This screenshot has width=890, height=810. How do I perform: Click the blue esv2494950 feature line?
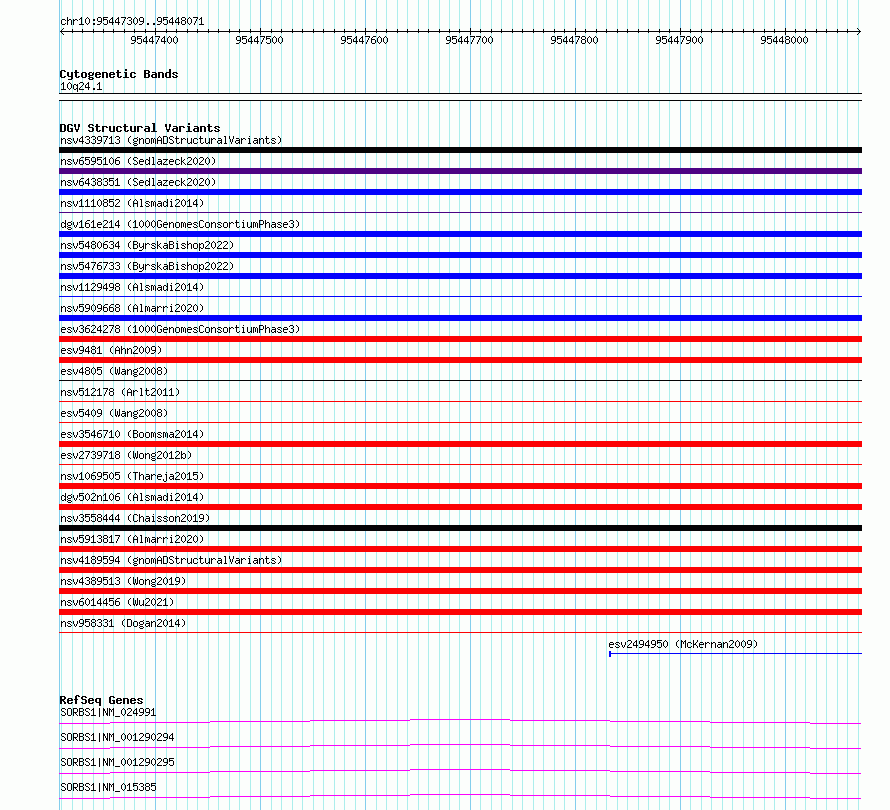click(735, 654)
